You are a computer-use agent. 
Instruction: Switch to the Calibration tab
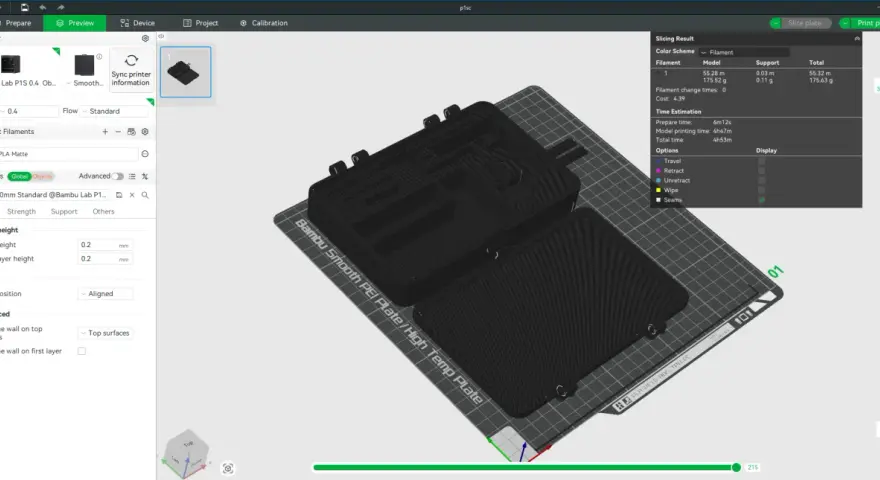pyautogui.click(x=264, y=23)
